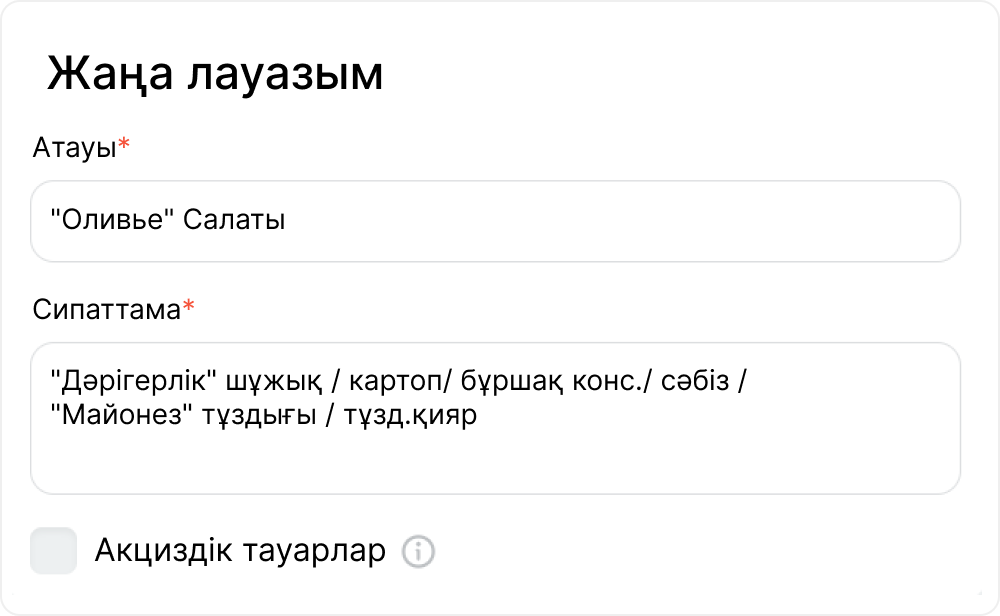Click the red asterisk next to Атауы

tap(124, 146)
